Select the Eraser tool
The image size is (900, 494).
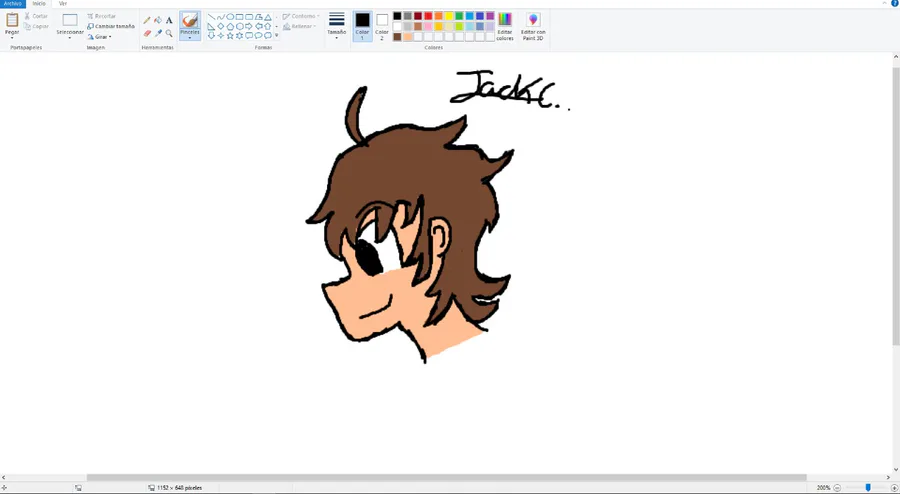point(147,33)
